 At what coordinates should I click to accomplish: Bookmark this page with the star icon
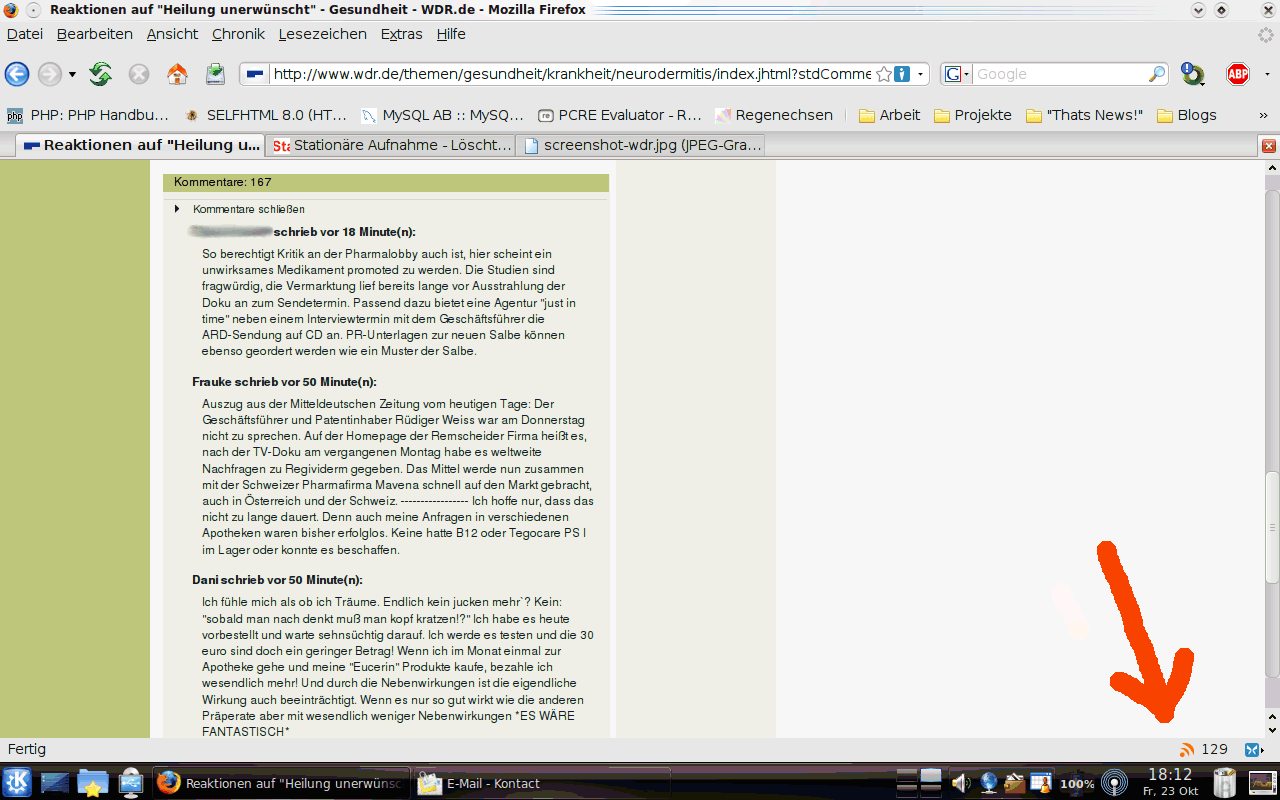[883, 74]
